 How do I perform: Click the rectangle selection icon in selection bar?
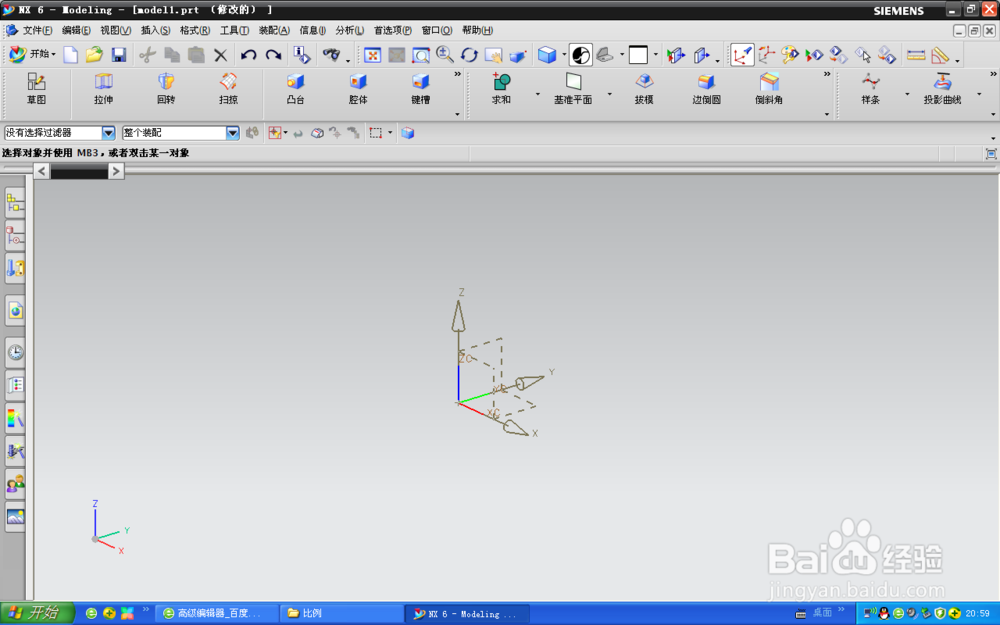click(376, 133)
